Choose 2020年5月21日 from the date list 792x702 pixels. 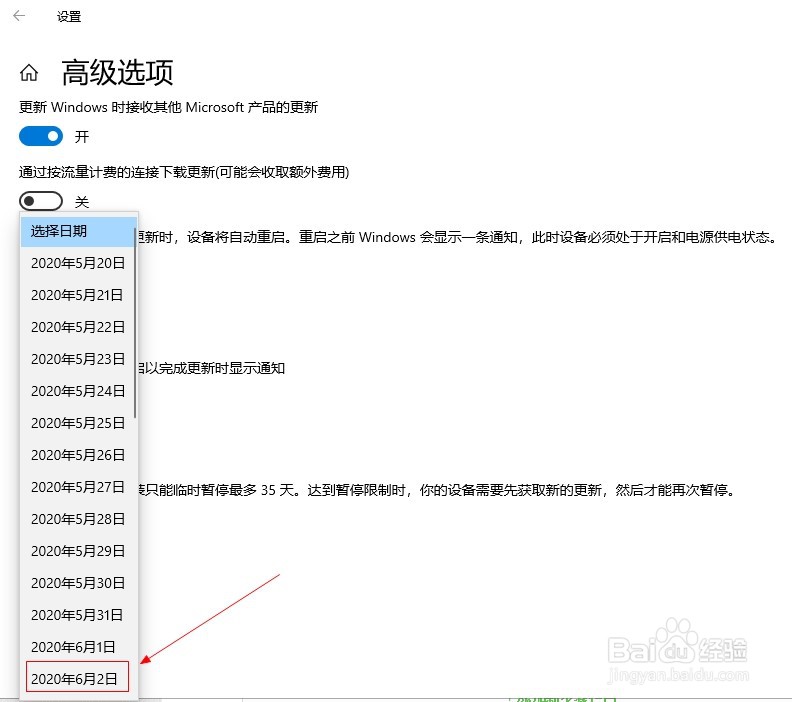tap(78, 295)
